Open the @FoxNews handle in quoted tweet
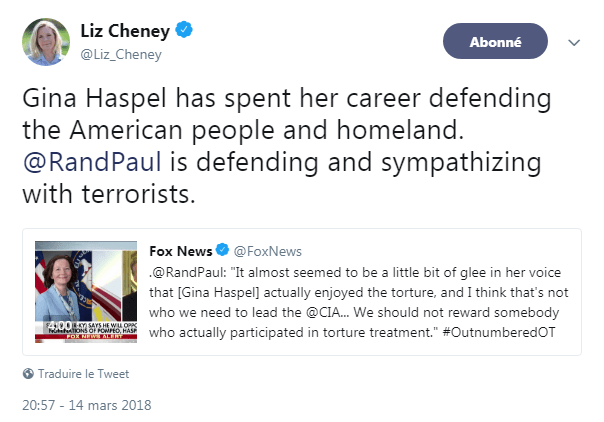The width and height of the screenshot is (604, 422). (267, 251)
